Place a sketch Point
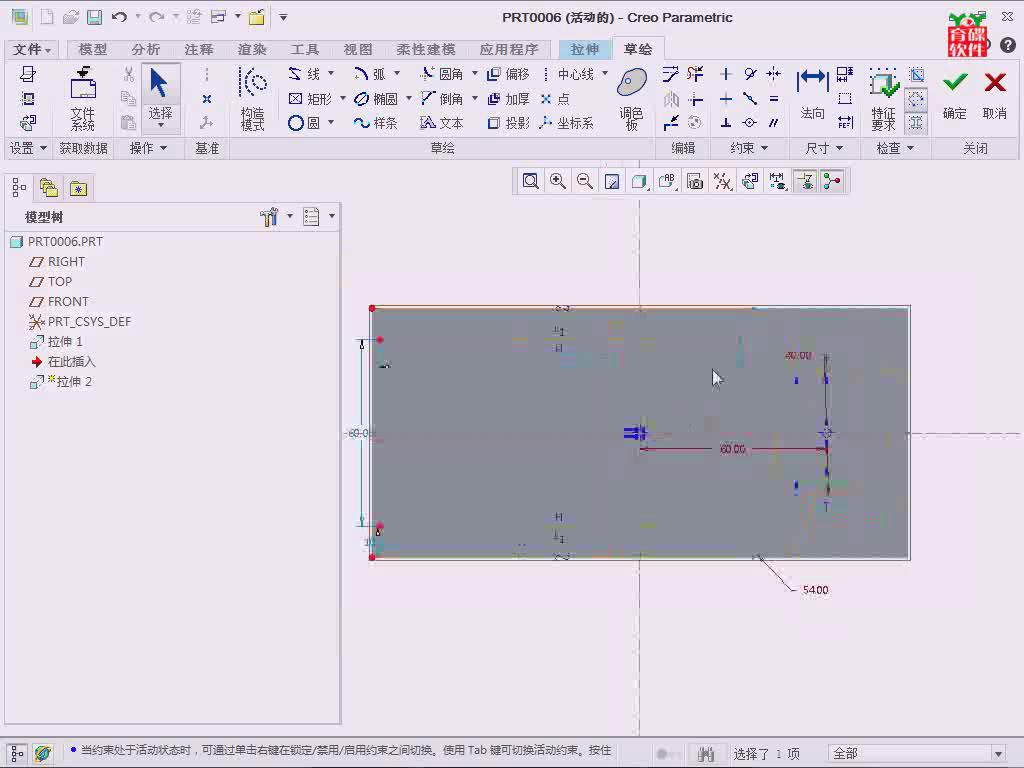Screen dimensions: 1024x768 [x=555, y=99]
